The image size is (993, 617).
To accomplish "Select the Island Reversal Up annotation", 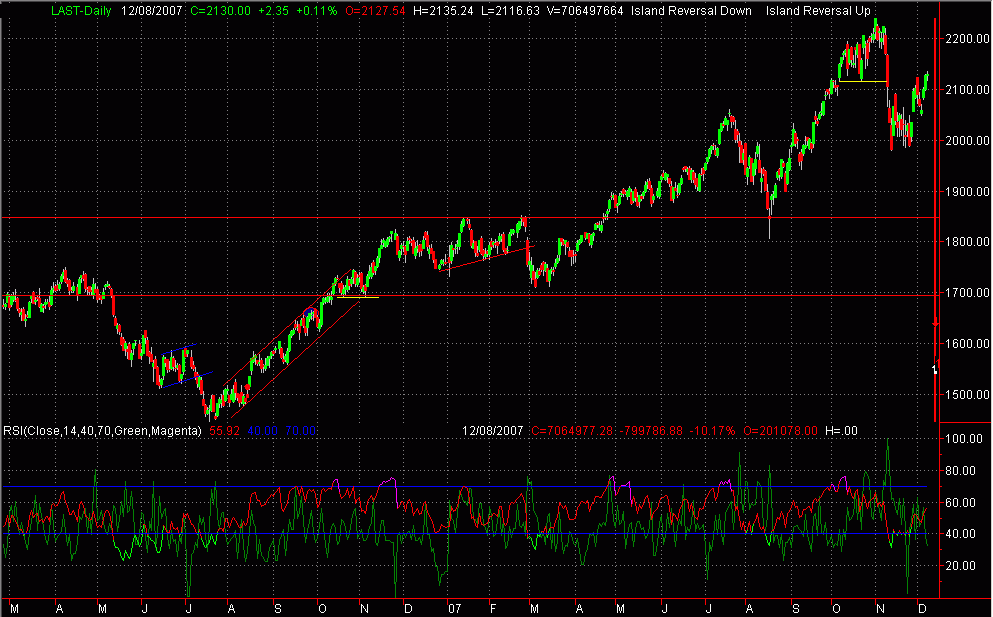I will pos(822,11).
